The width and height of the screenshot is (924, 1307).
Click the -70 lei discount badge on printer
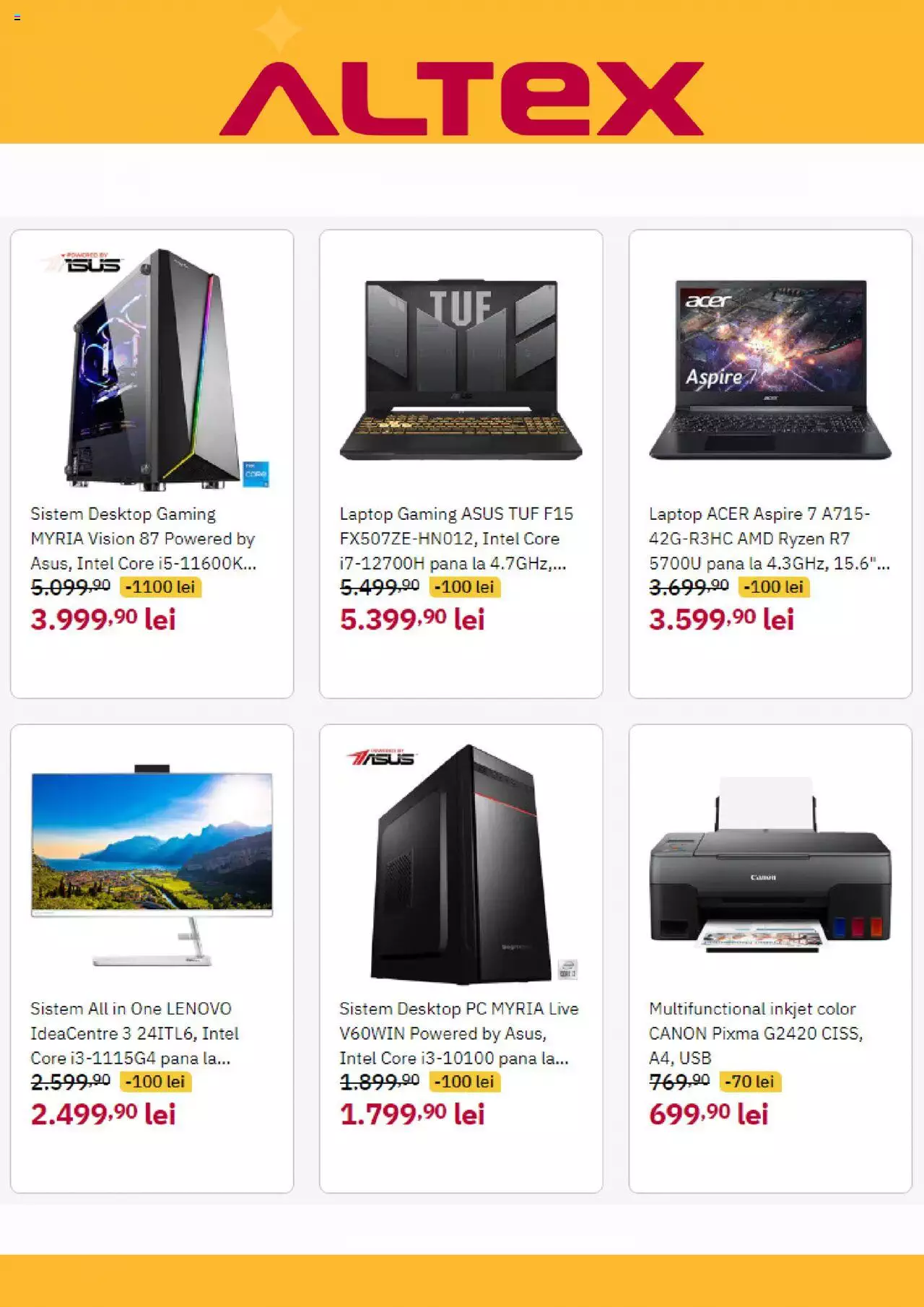point(750,1082)
